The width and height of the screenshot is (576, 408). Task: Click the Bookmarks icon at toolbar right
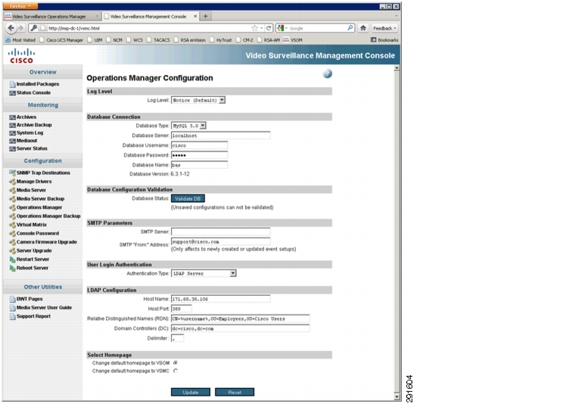click(374, 40)
